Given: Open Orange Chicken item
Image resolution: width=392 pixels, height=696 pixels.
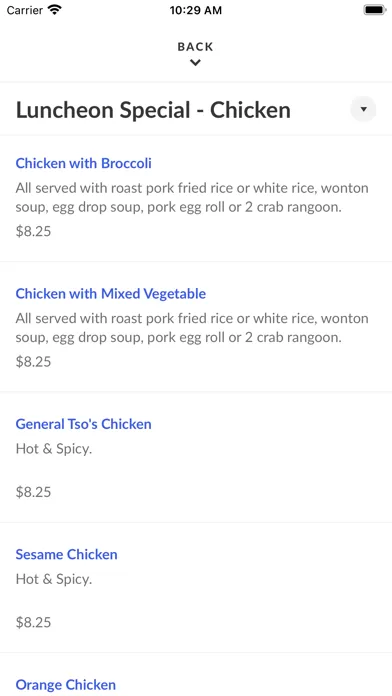Looking at the screenshot, I should pos(66,684).
